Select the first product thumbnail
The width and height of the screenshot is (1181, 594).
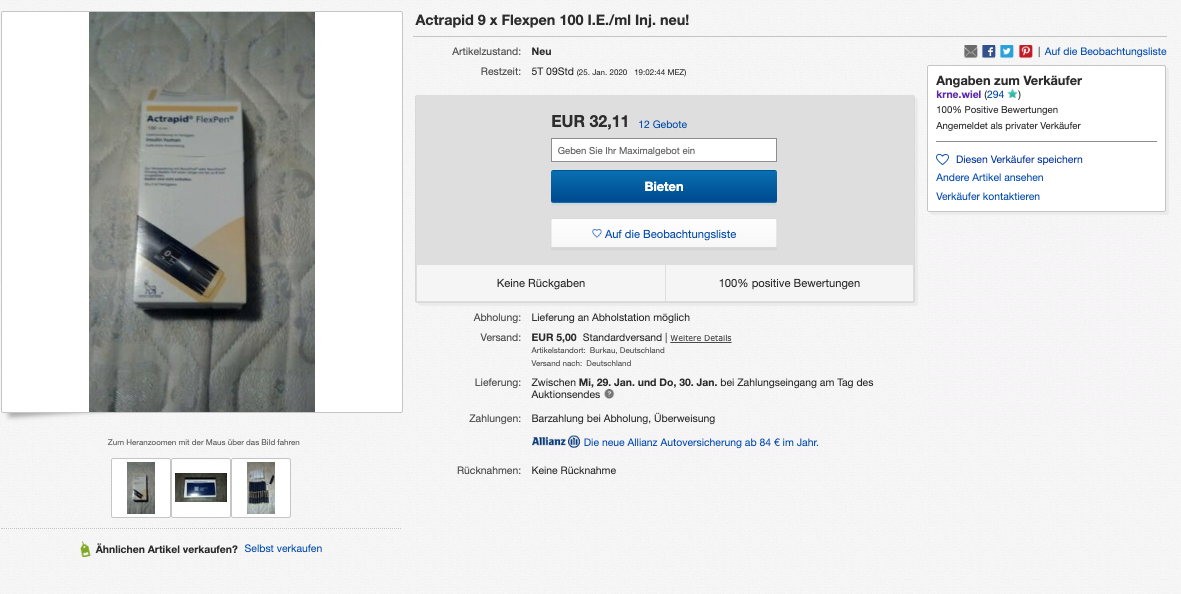141,487
